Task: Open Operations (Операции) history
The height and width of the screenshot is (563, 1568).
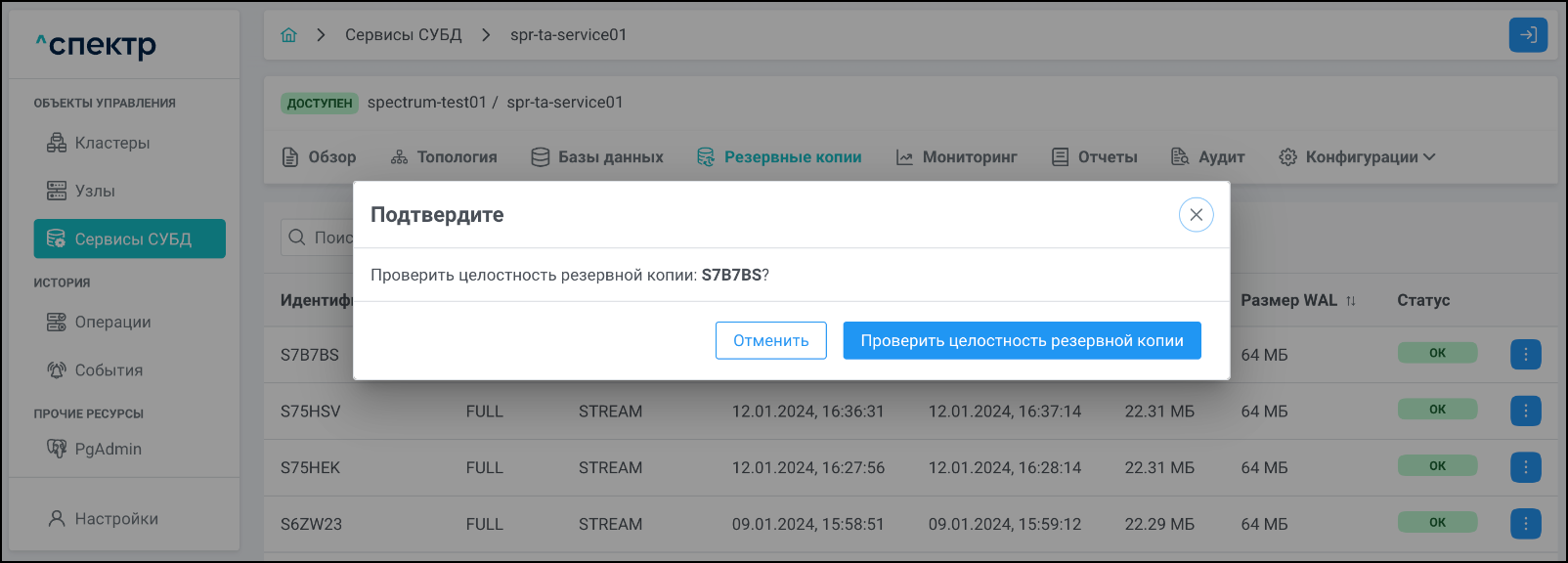Action: coord(112,322)
